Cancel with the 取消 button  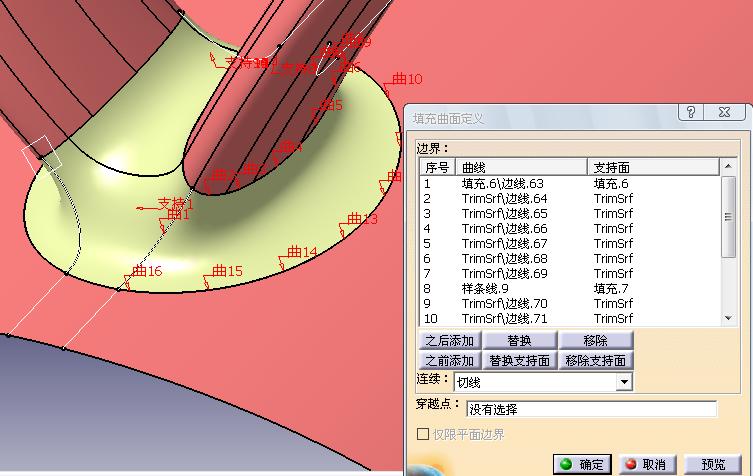647,464
